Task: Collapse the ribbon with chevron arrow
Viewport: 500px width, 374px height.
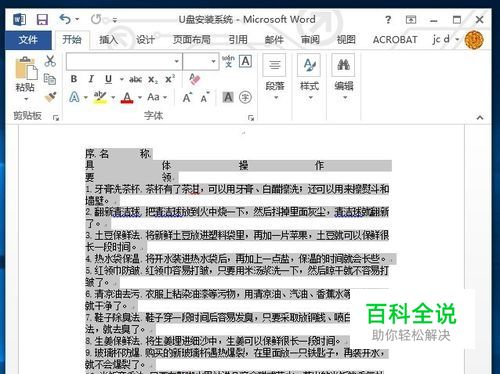Action: tap(480, 117)
